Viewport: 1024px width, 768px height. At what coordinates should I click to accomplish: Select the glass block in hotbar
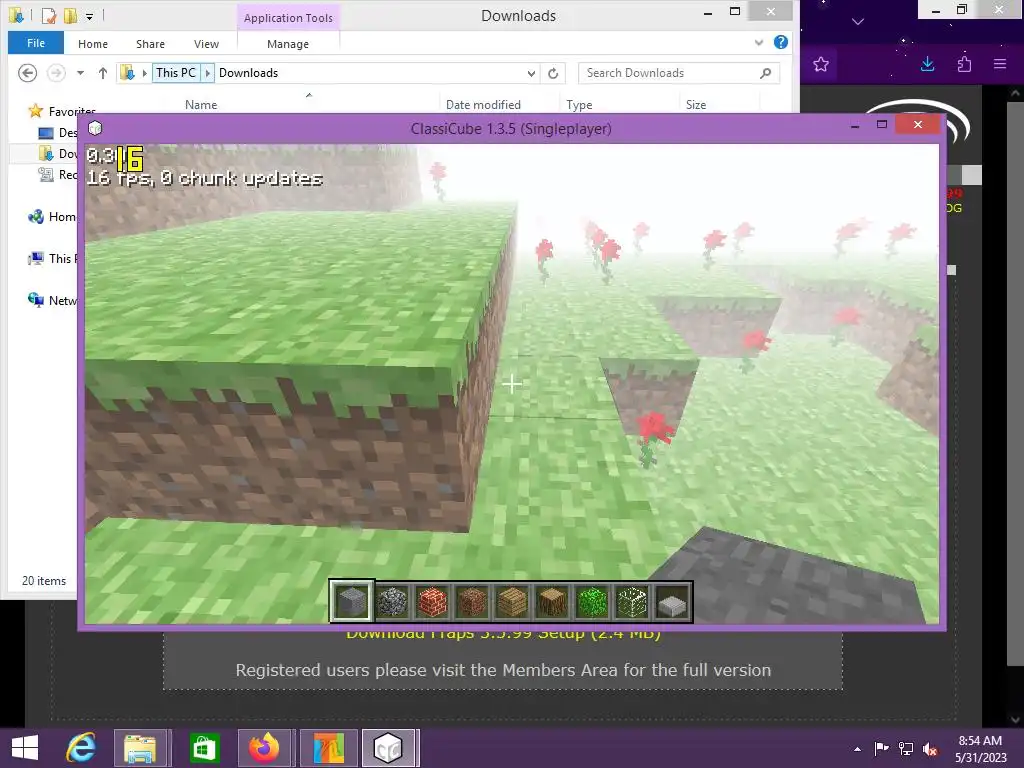(x=632, y=601)
